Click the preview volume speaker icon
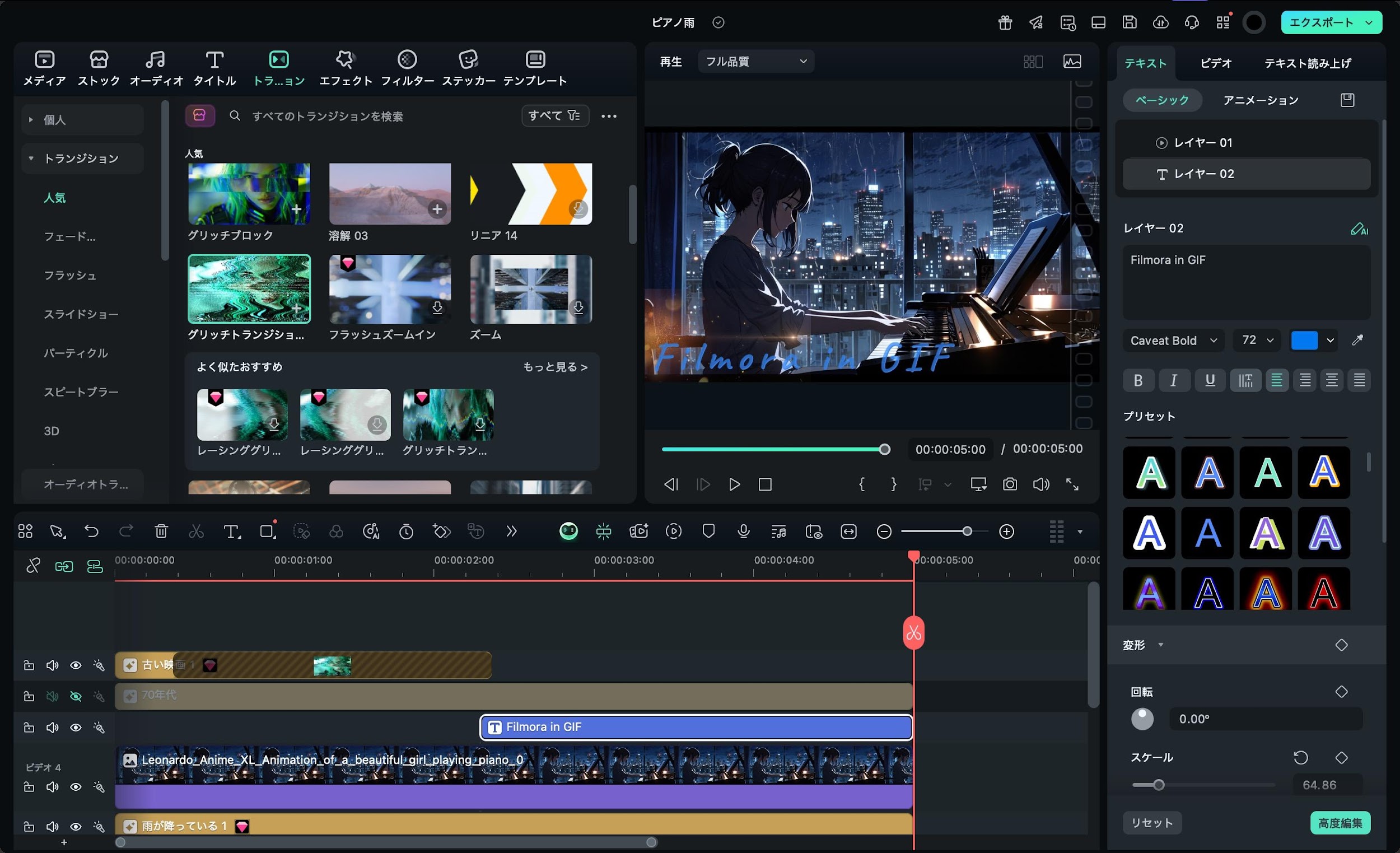The image size is (1400, 853). tap(1041, 484)
